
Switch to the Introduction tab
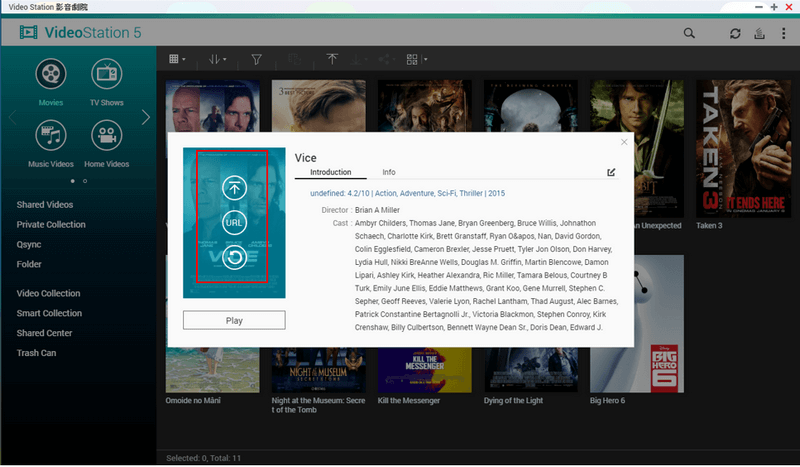pyautogui.click(x=331, y=172)
